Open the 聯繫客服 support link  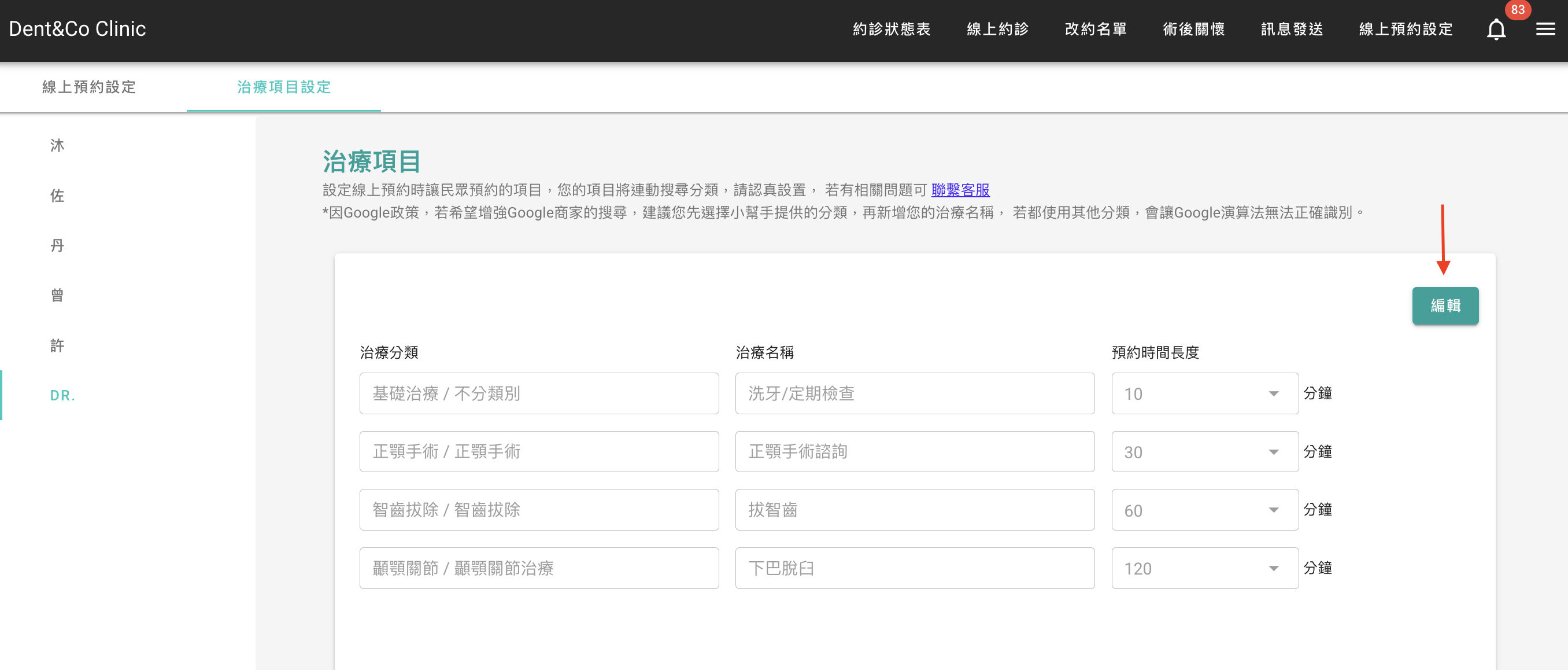pyautogui.click(x=960, y=190)
